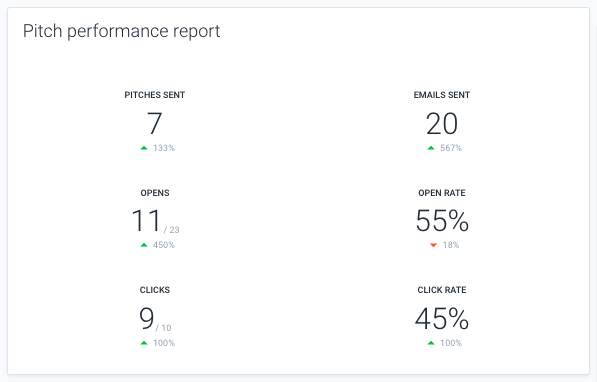
Task: Click the Clicks count 9
Action: pos(147,318)
